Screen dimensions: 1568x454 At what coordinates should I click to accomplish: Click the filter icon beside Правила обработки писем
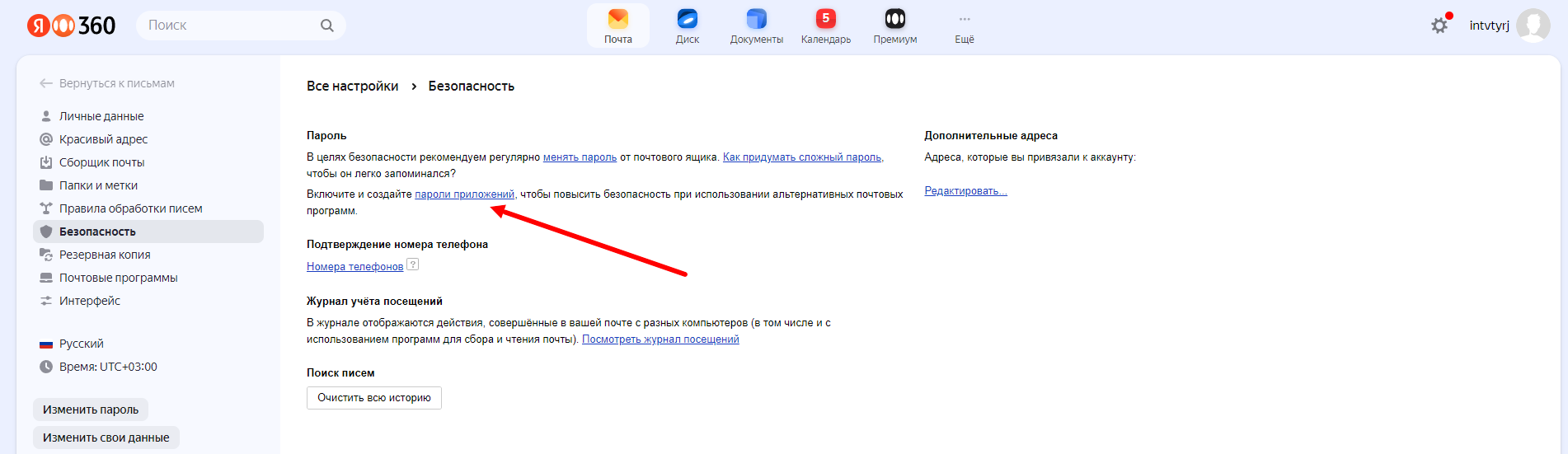tap(46, 208)
